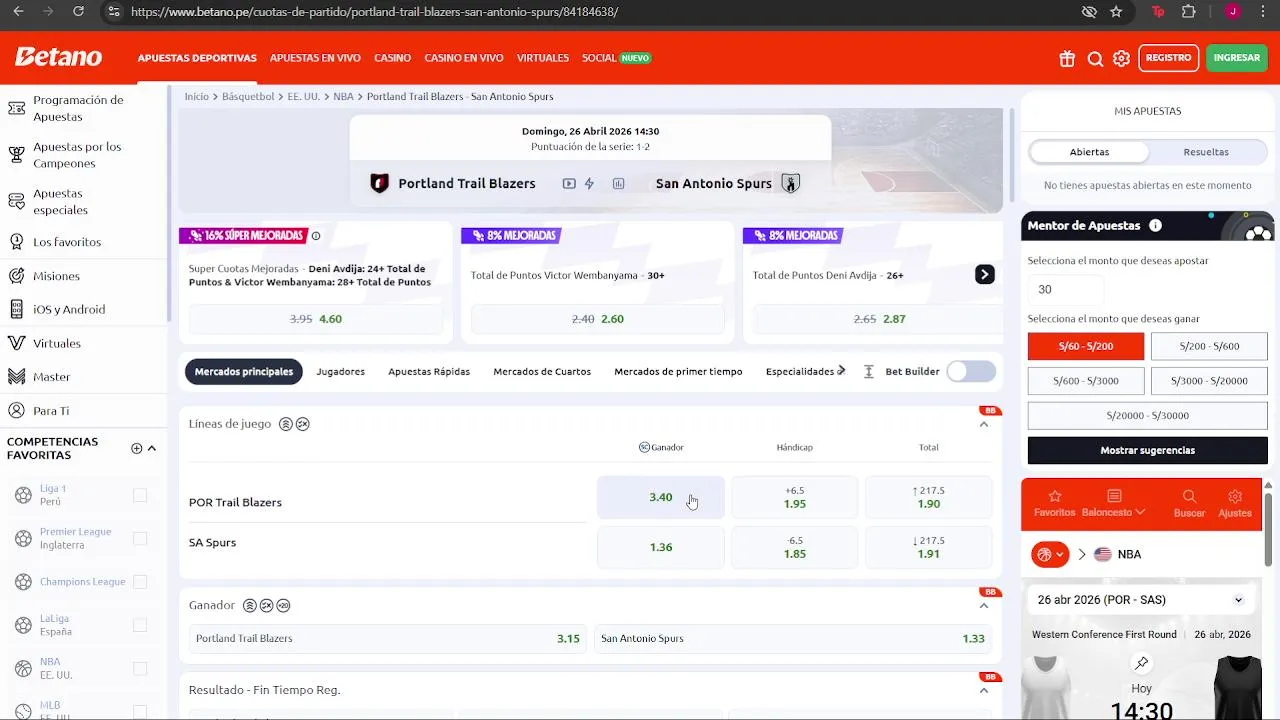Check the NBA EE. UU. checkbox
This screenshot has width=1280, height=720.
(x=140, y=668)
